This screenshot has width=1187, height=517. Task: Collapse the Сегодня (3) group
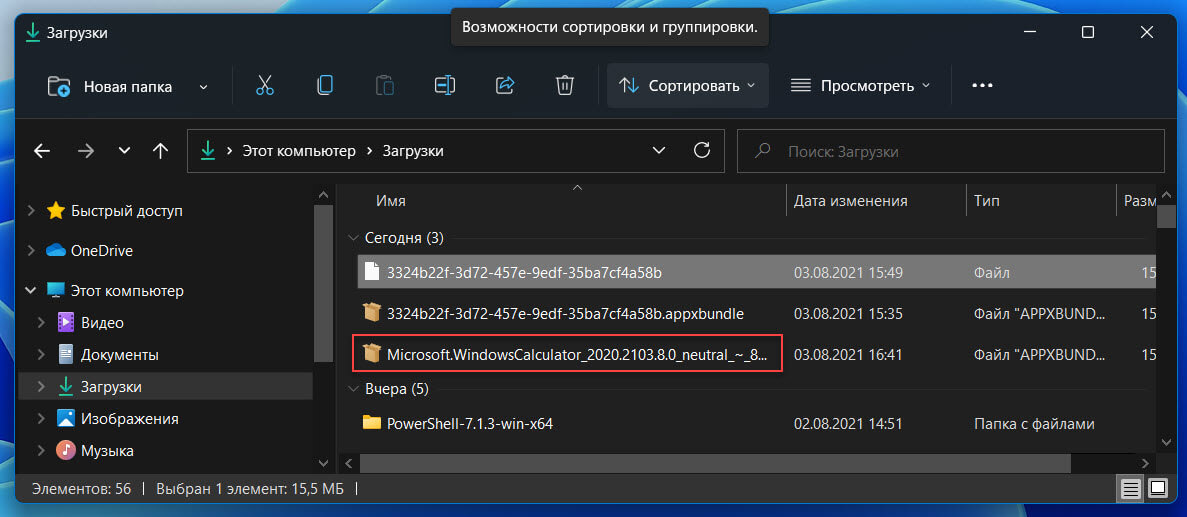352,238
